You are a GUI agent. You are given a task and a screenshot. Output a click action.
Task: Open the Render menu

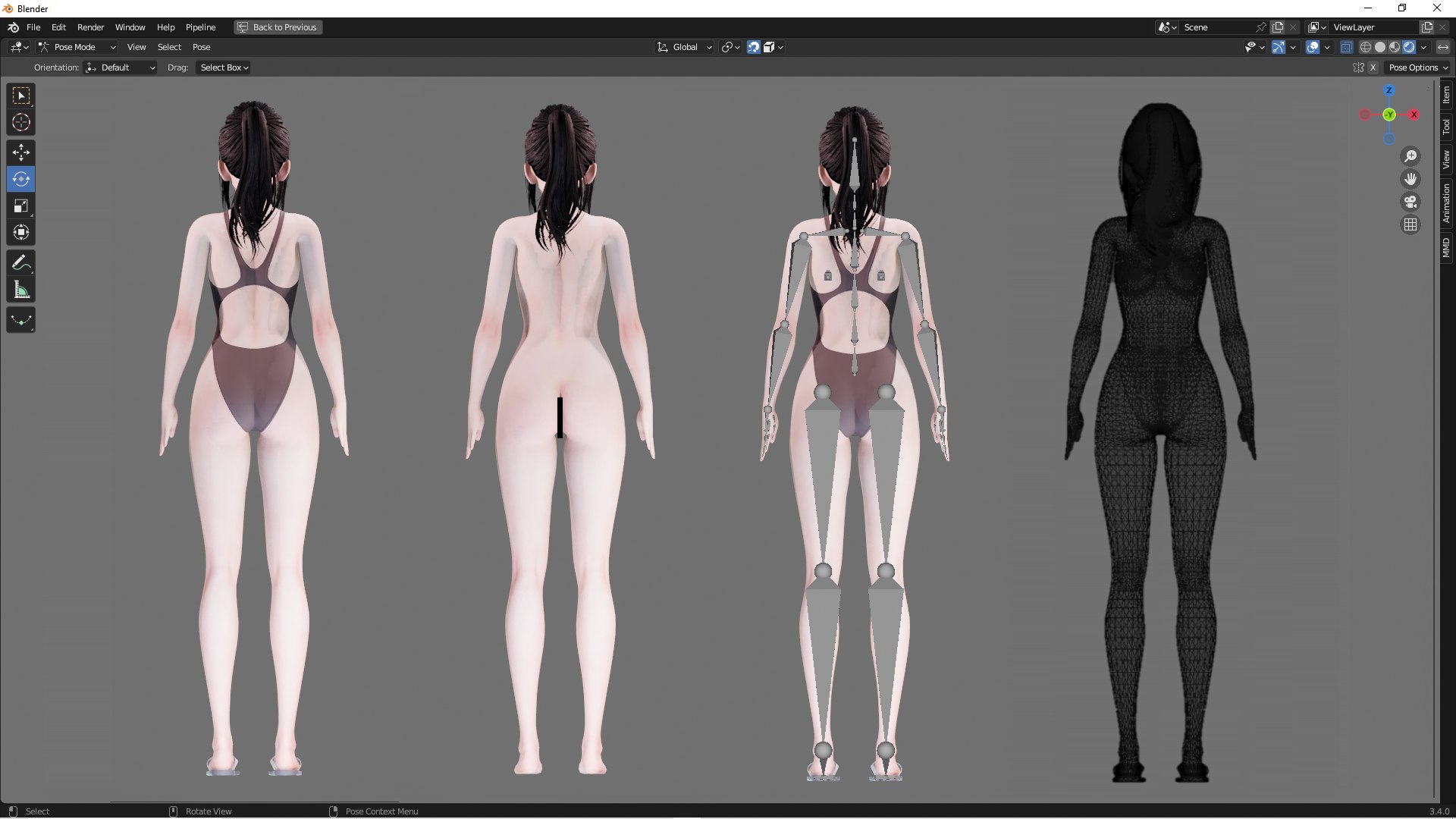point(90,27)
